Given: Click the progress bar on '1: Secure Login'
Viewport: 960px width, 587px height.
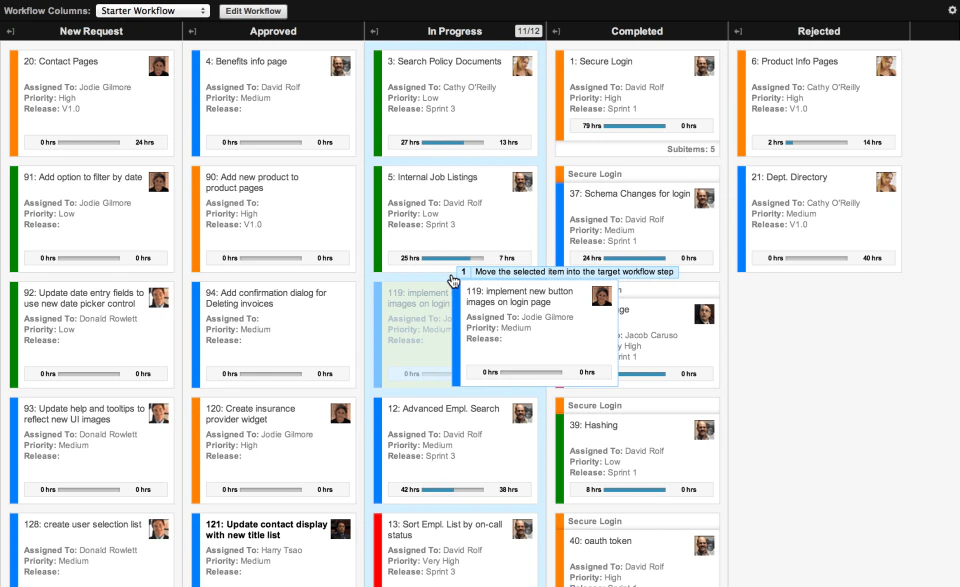Looking at the screenshot, I should click(x=637, y=125).
